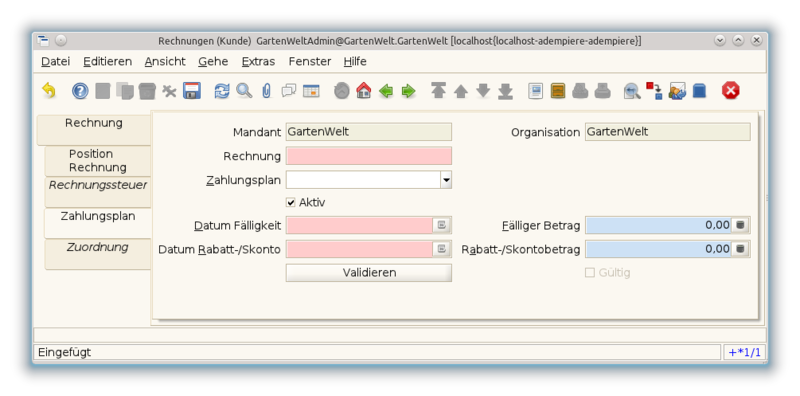The image size is (800, 396).
Task: Click the Fälliger Betrag amount field
Action: click(658, 225)
